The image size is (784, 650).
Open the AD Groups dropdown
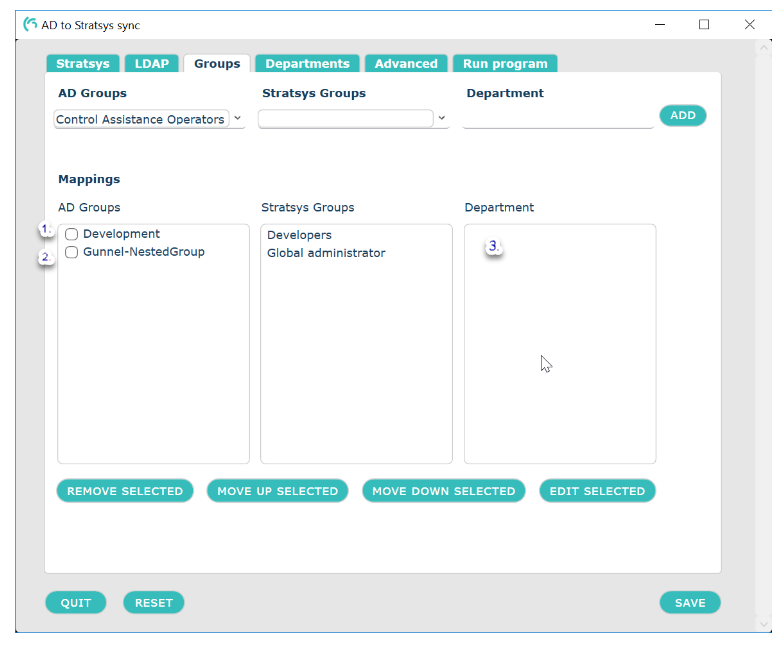(x=238, y=118)
